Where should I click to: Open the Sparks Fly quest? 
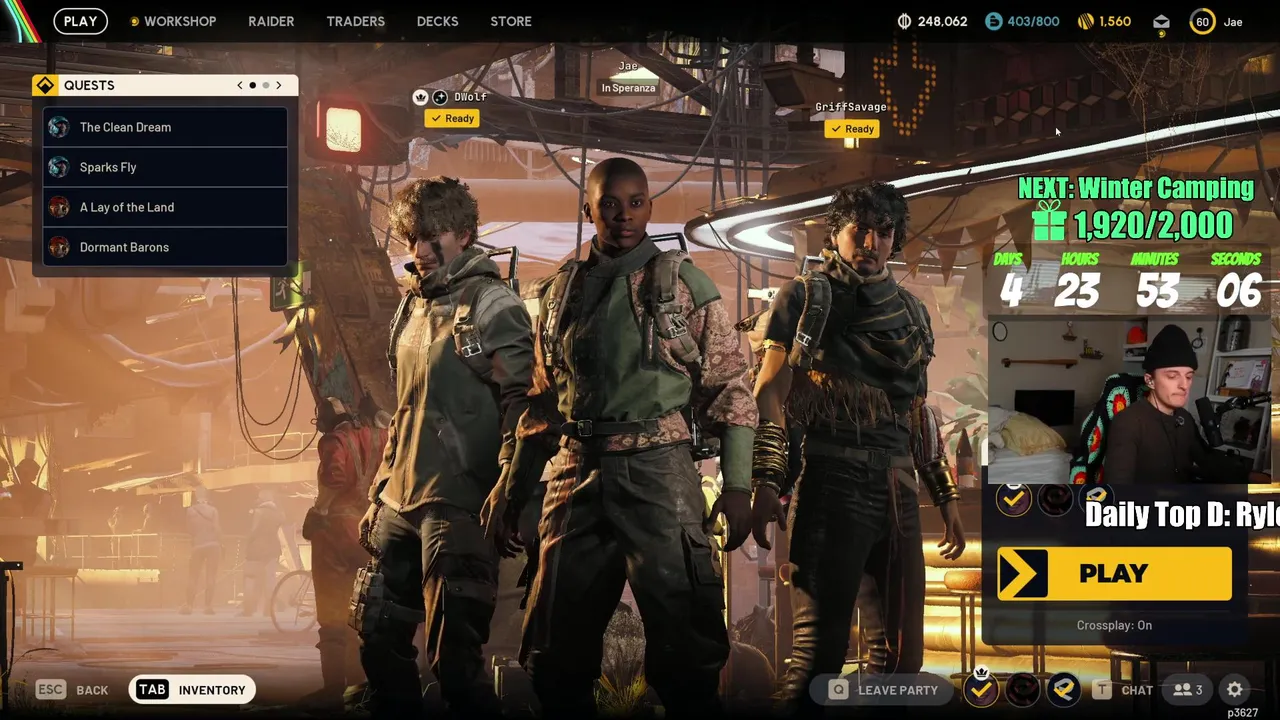pyautogui.click(x=165, y=167)
